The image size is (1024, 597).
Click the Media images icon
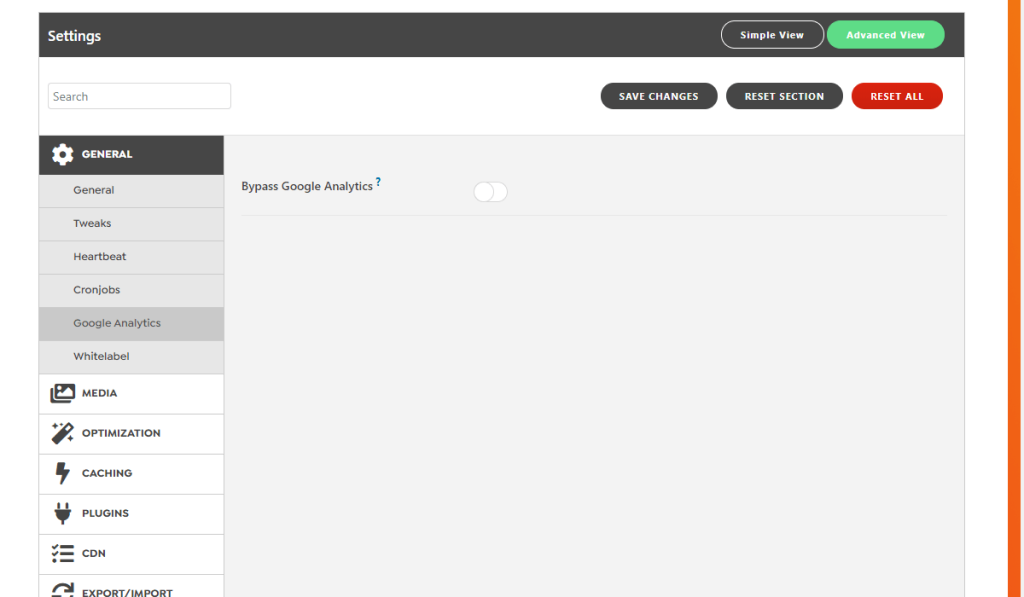(x=63, y=393)
